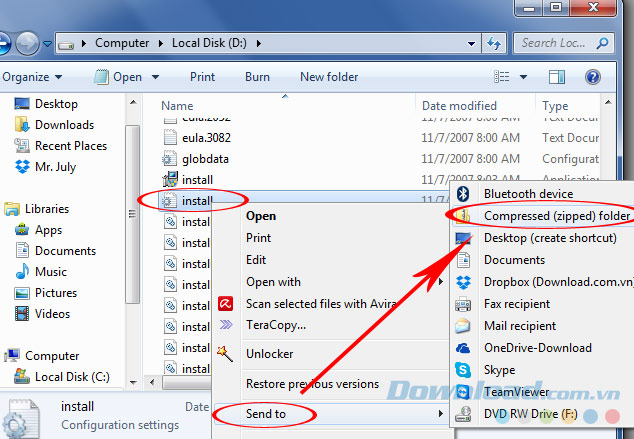Sort files by Date modified column header
The height and width of the screenshot is (439, 634).
click(459, 106)
